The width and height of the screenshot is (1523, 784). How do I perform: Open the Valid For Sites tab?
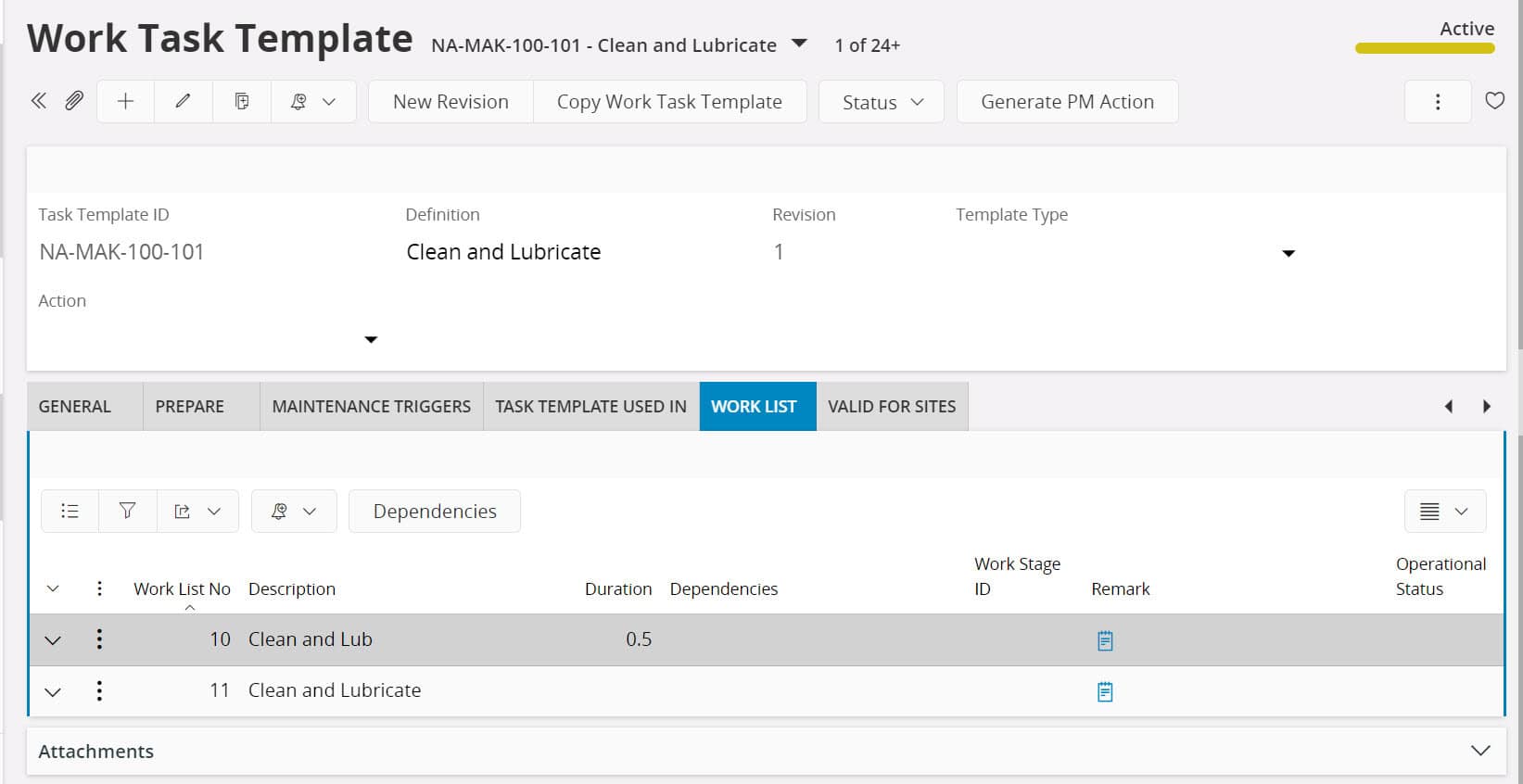(x=891, y=406)
